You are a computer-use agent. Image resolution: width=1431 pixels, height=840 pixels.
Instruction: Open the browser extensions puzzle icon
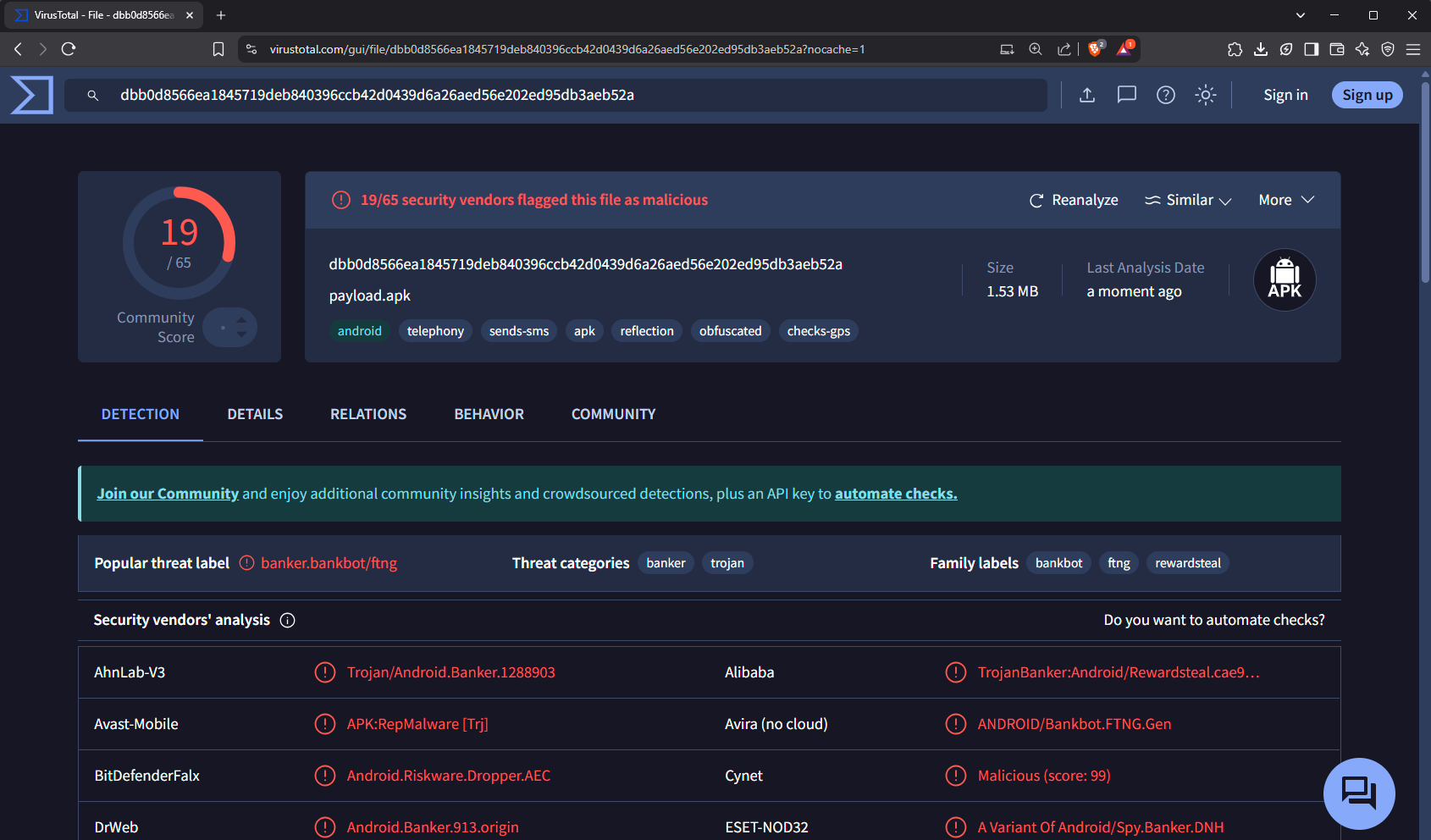(1235, 49)
